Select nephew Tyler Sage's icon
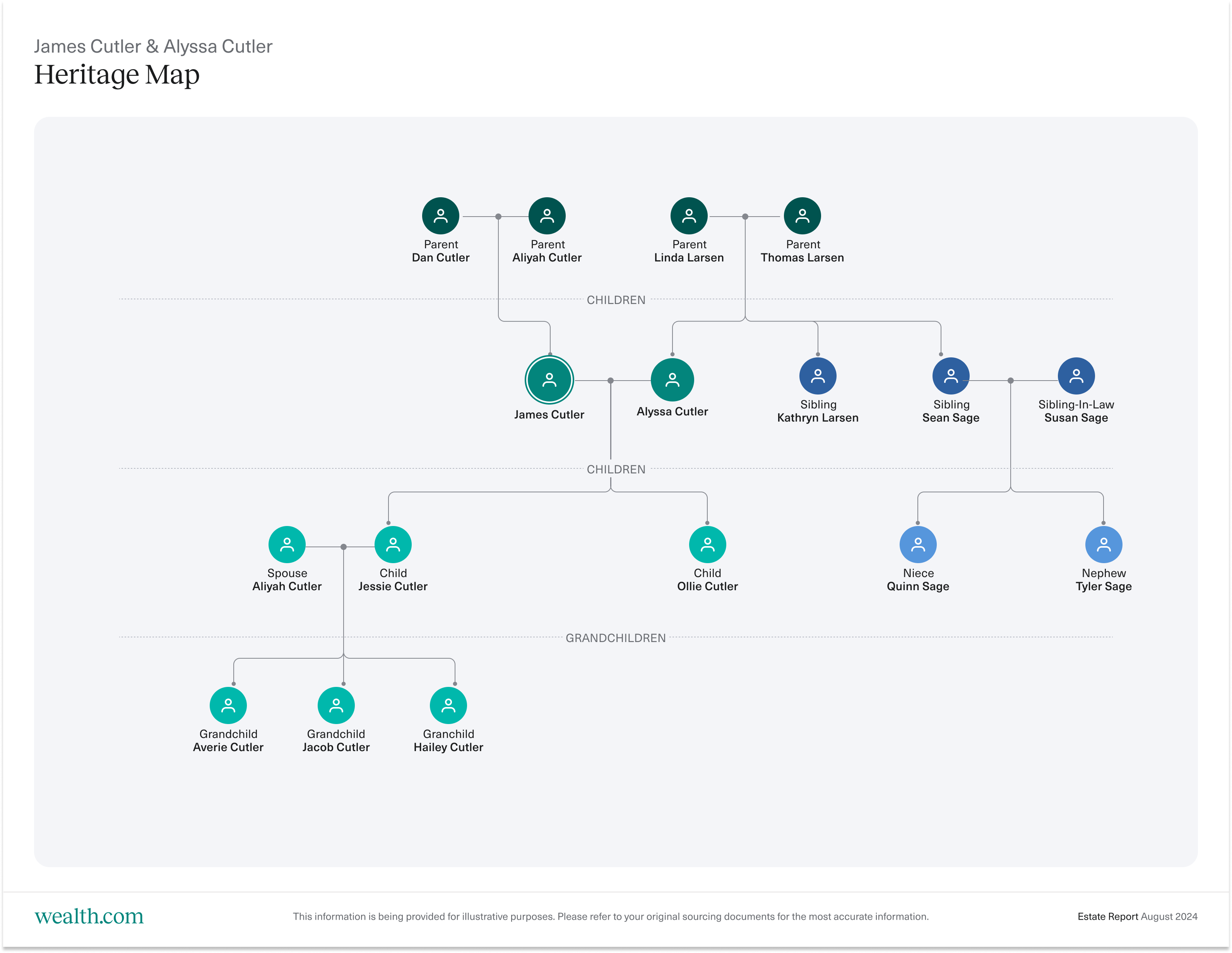Screen dimensions: 1232x953 [1104, 544]
